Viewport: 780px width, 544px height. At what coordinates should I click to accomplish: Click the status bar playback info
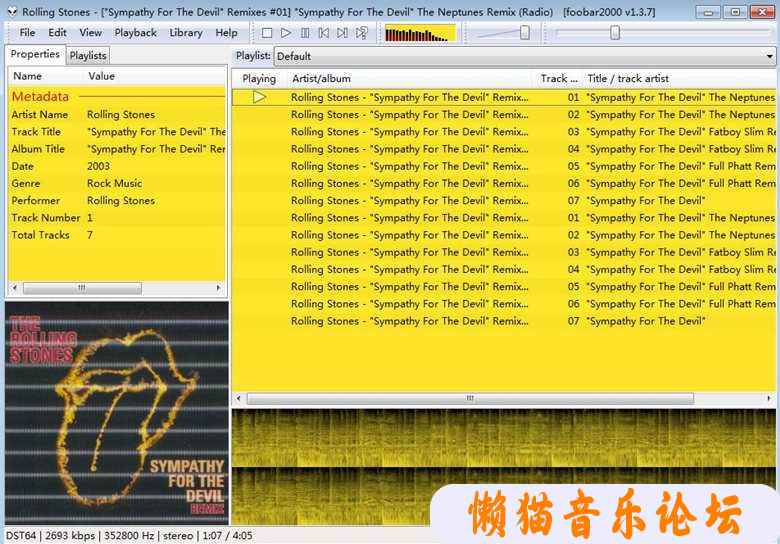pyautogui.click(x=129, y=536)
